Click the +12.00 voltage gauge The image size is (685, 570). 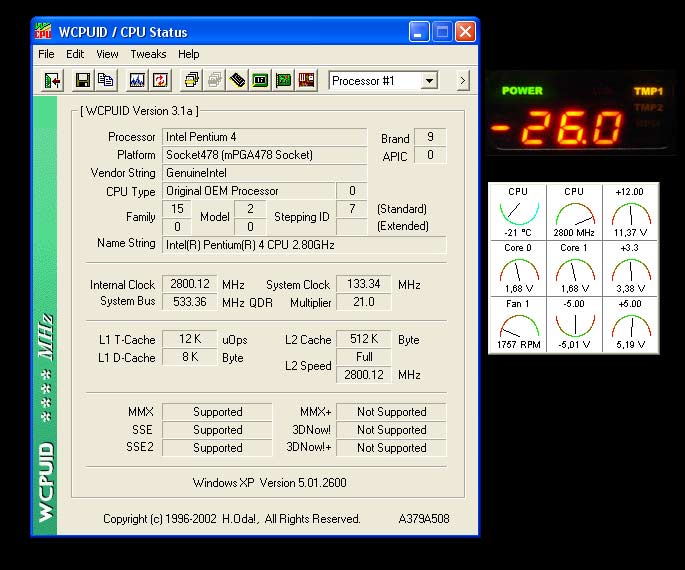(630, 212)
